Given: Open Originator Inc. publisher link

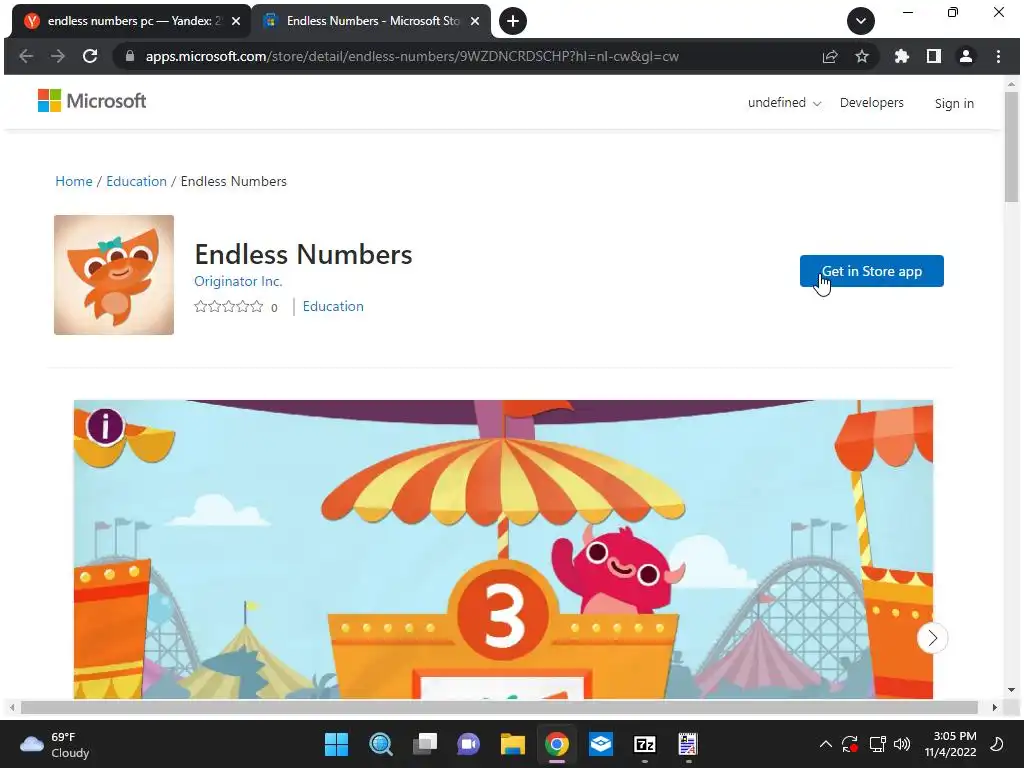Looking at the screenshot, I should point(238,281).
